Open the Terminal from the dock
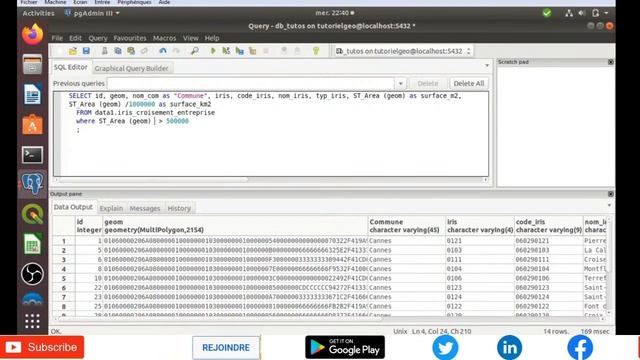Image resolution: width=640 pixels, height=360 pixels. (32, 155)
